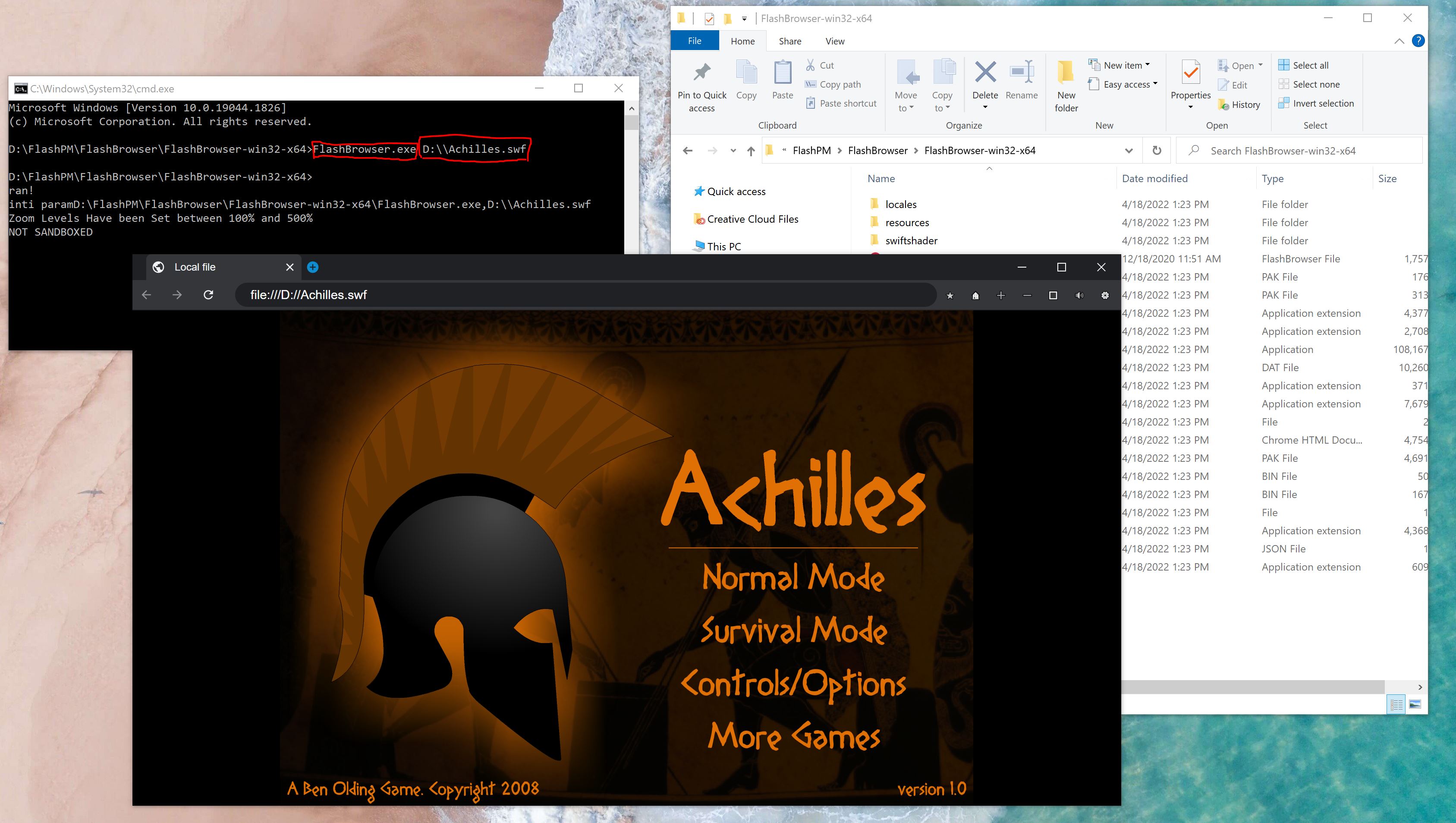Screen dimensions: 1456x823
Task: Switch to the View ribbon tab
Action: 835,41
